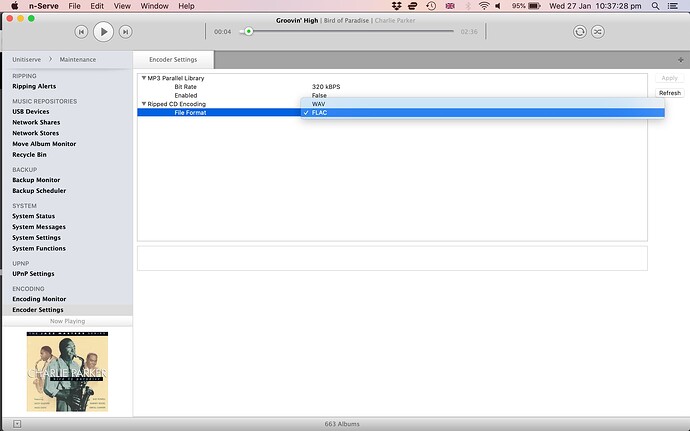Select the File Format row
The width and height of the screenshot is (690, 431).
click(219, 113)
